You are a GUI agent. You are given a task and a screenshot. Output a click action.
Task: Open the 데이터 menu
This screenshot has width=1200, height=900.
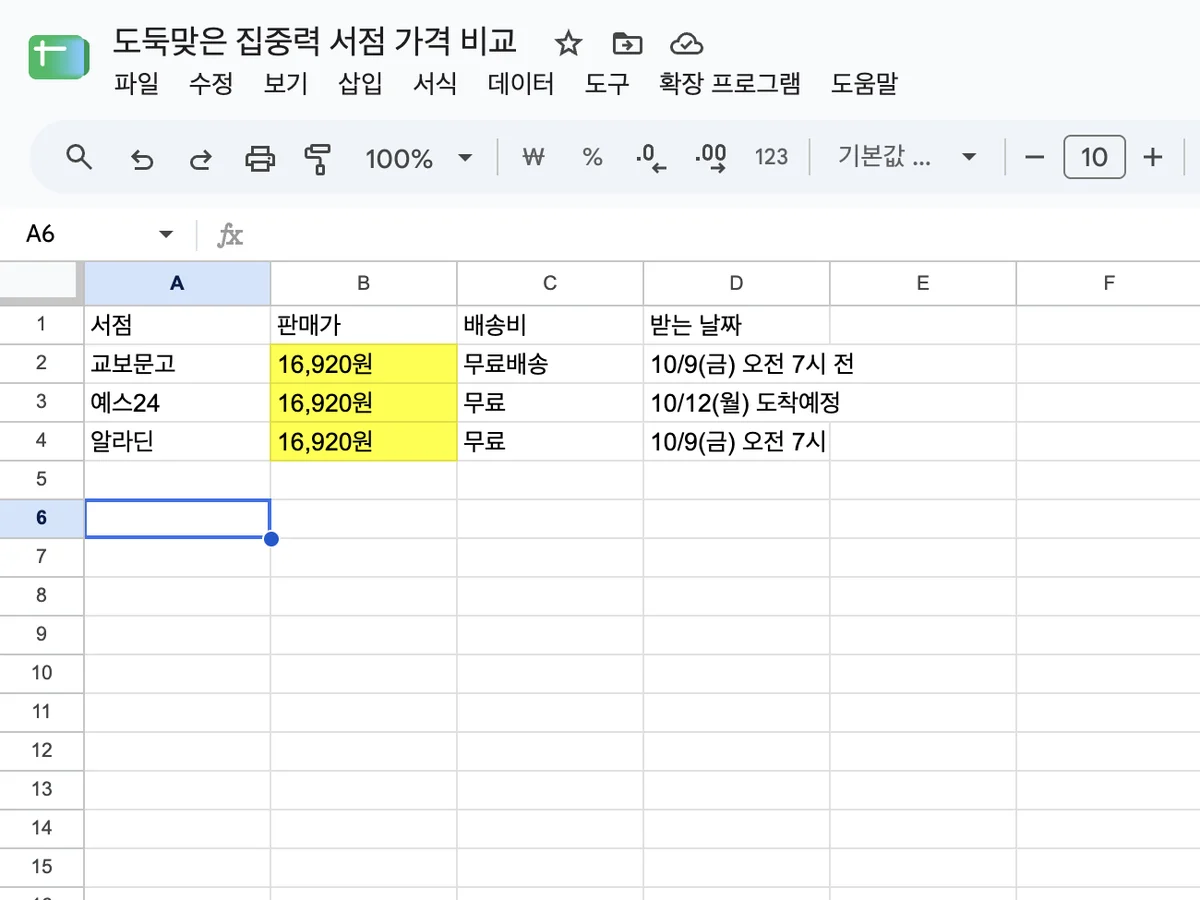coord(521,84)
